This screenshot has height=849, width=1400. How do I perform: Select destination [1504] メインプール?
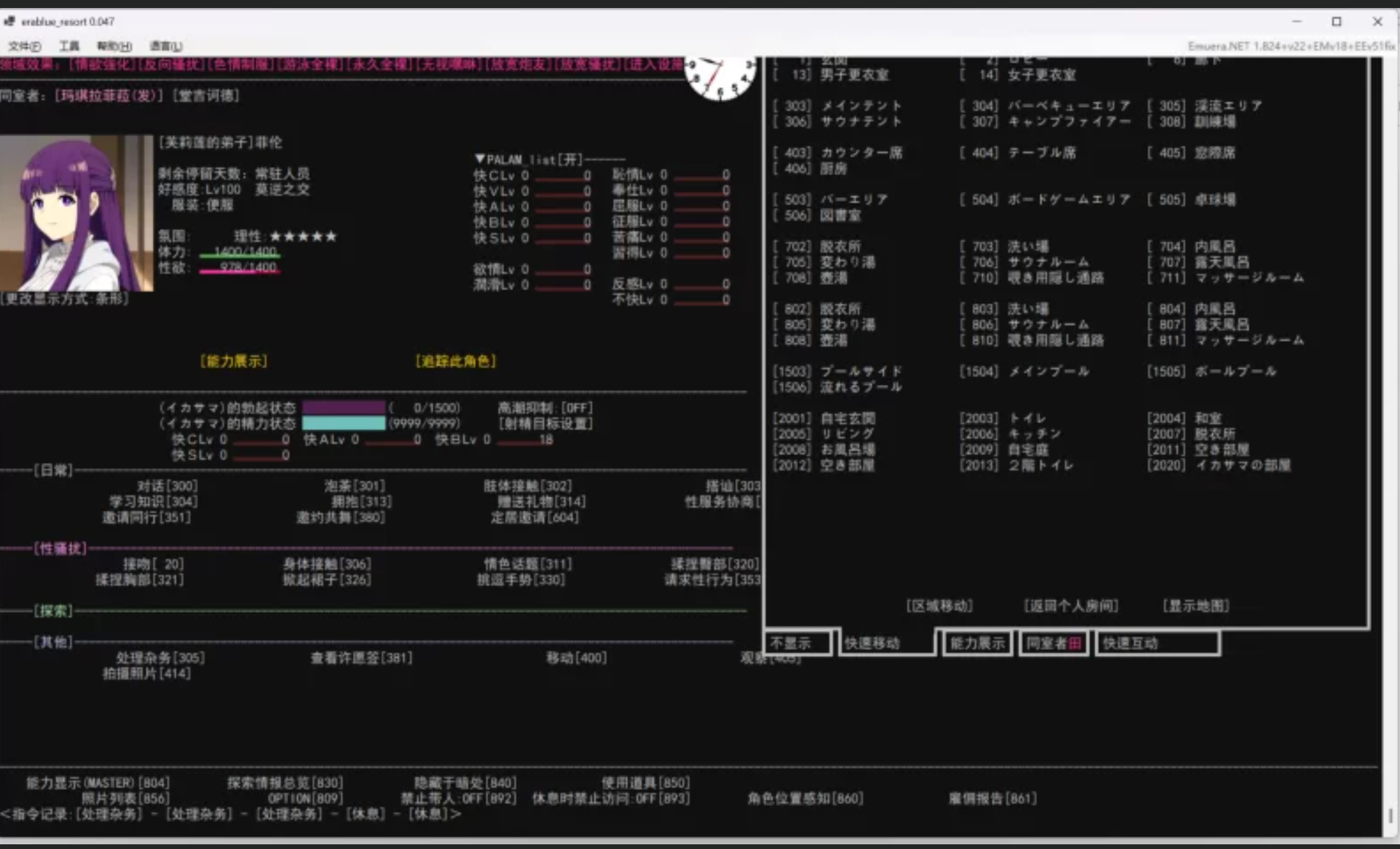[x=1024, y=372]
